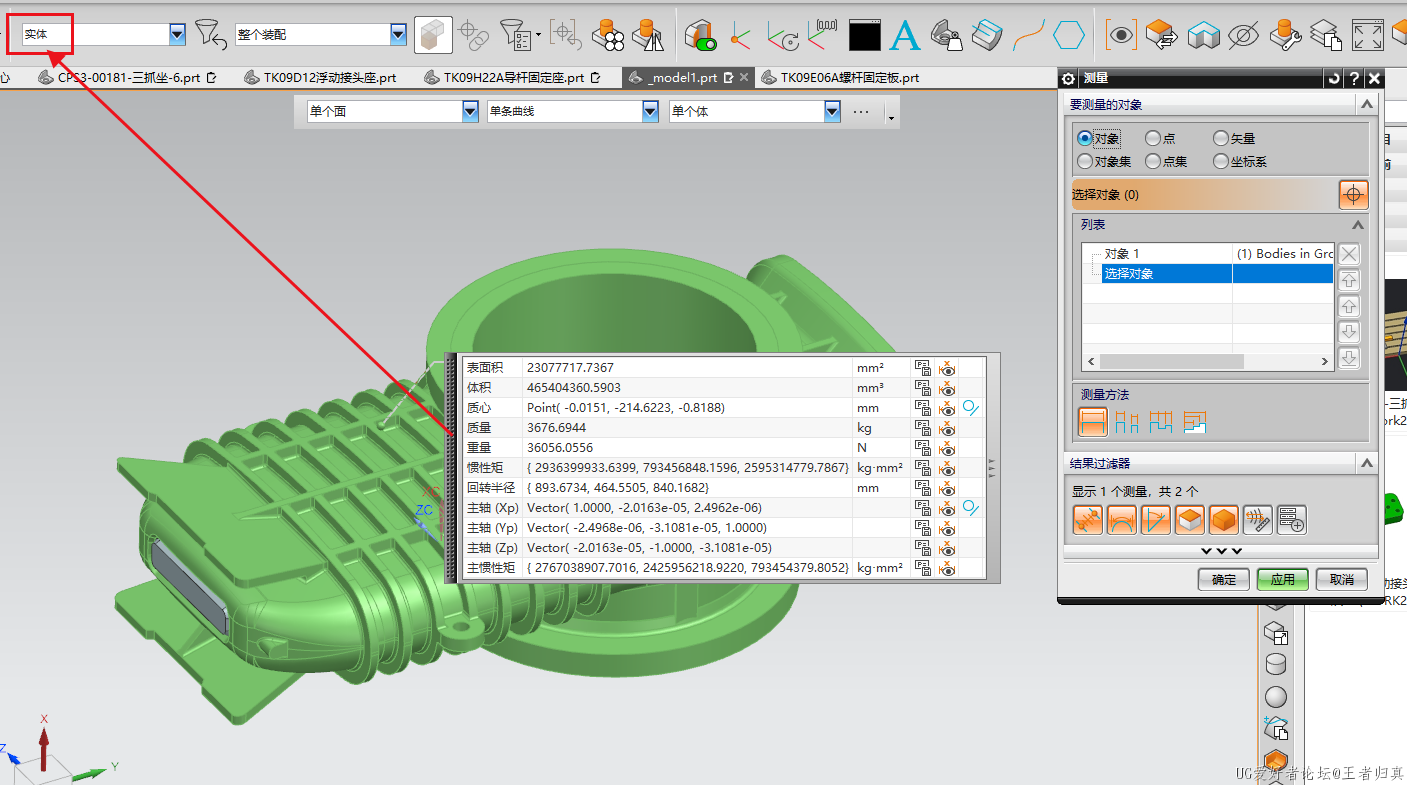Screen dimensions: 1407x785
Task: Select the orange-blue curve spline tool
Action: click(x=1028, y=36)
